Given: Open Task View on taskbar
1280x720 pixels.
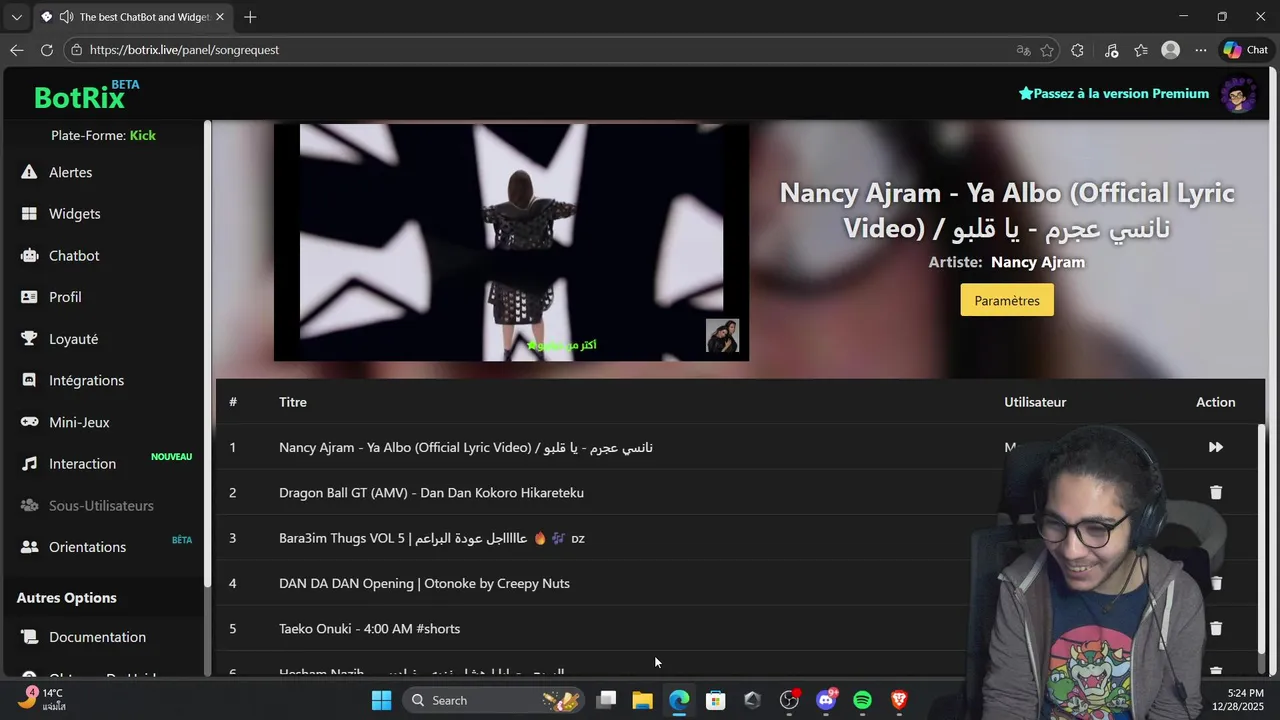Looking at the screenshot, I should (x=606, y=700).
